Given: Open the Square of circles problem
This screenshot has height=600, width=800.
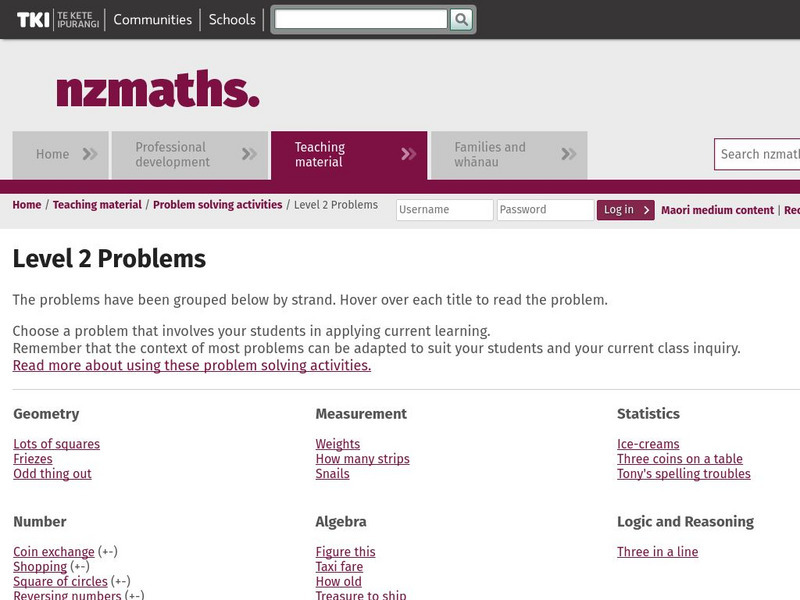Looking at the screenshot, I should [60, 581].
